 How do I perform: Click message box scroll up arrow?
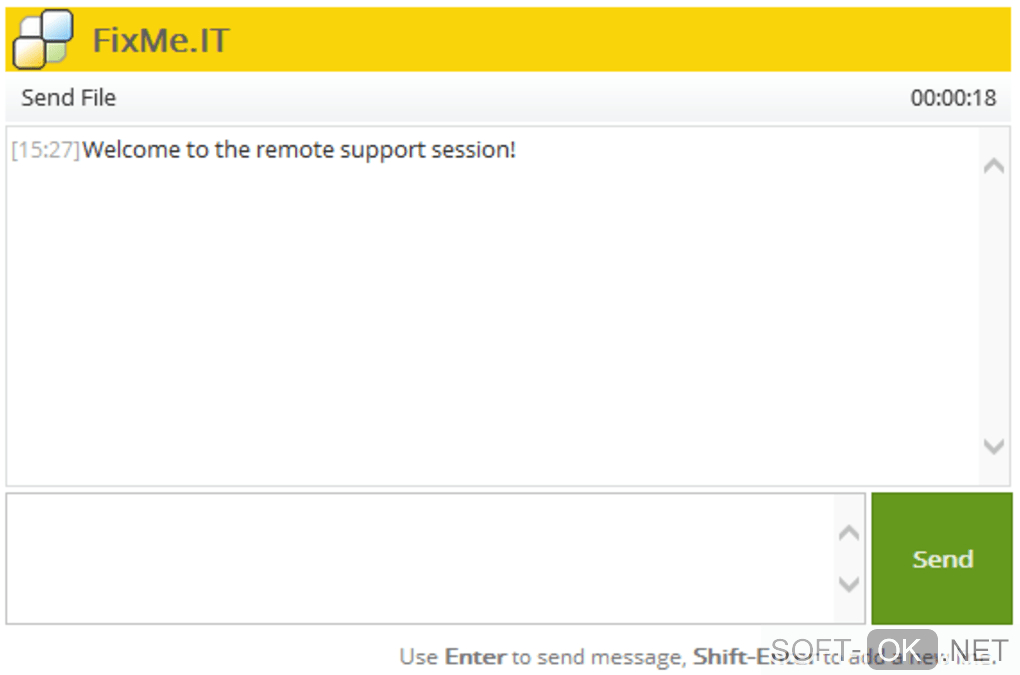click(849, 533)
